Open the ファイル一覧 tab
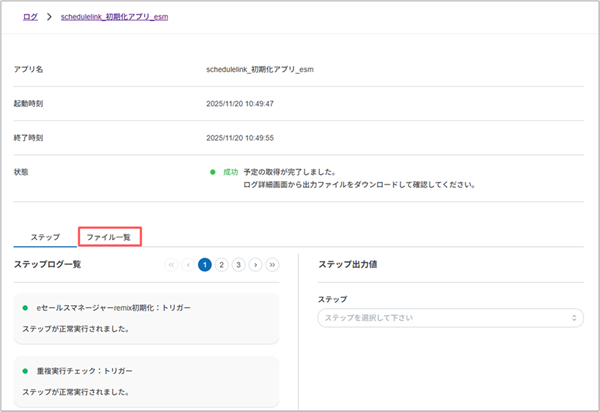The width and height of the screenshot is (600, 412). click(109, 237)
